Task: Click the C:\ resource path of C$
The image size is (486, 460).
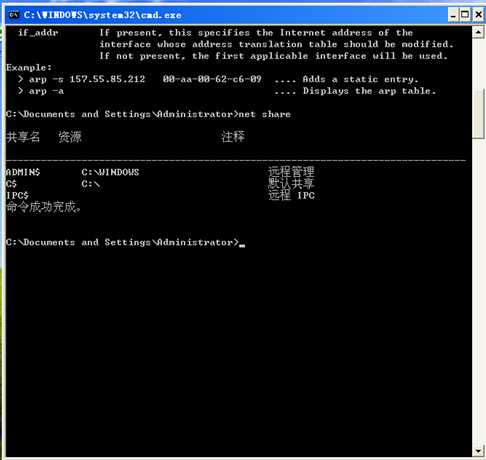Action: coord(91,184)
